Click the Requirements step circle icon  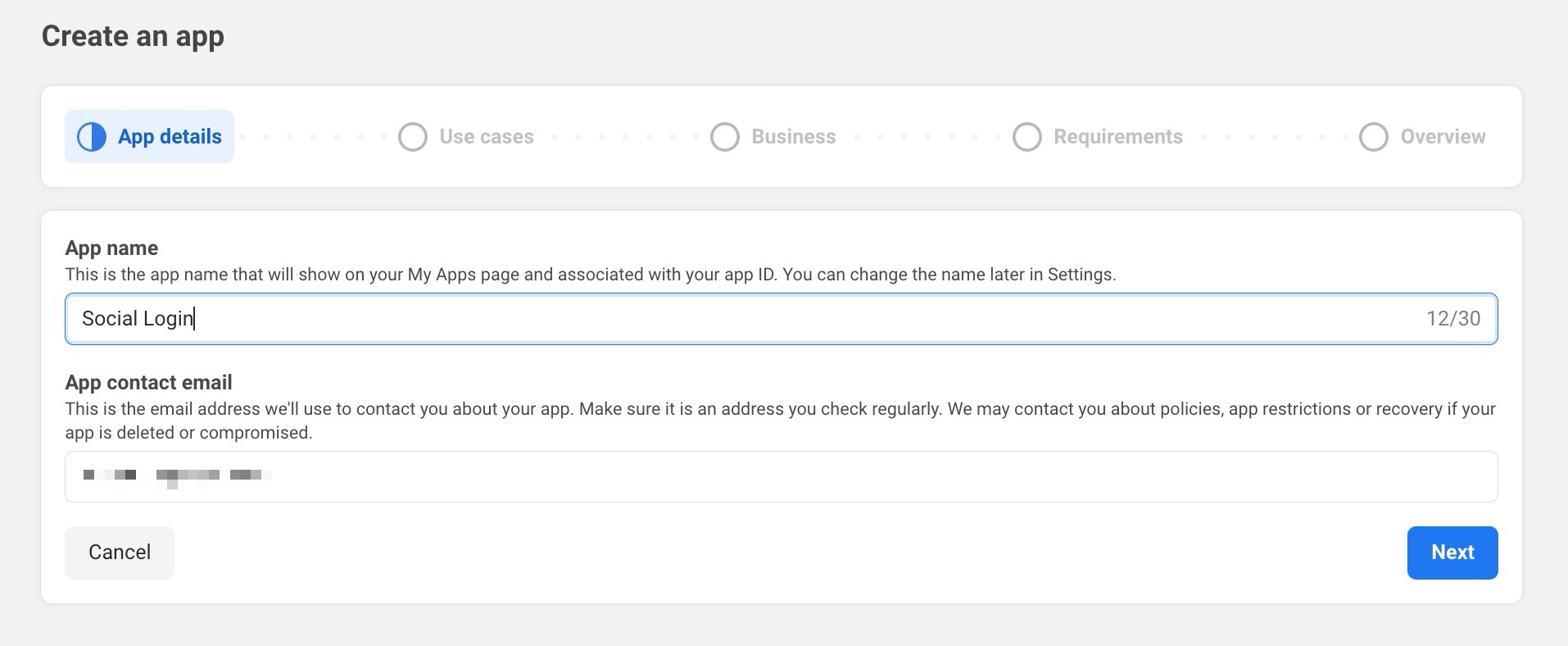pyautogui.click(x=1027, y=137)
